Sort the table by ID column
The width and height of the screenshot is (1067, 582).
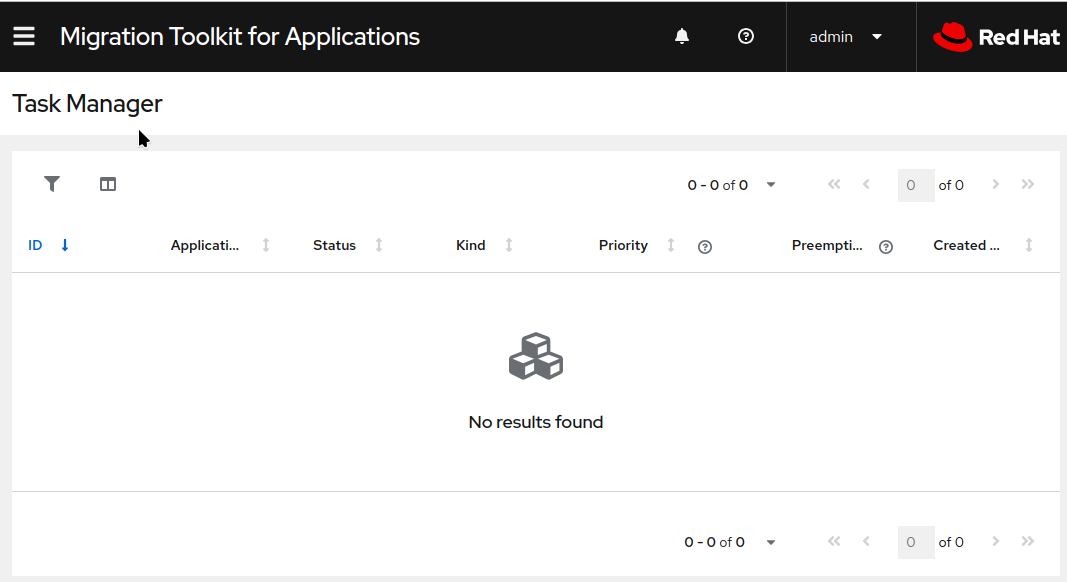(x=49, y=245)
